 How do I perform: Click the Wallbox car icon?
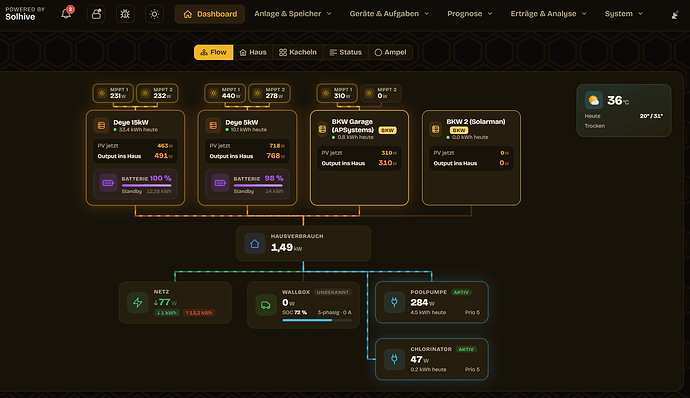pos(266,305)
